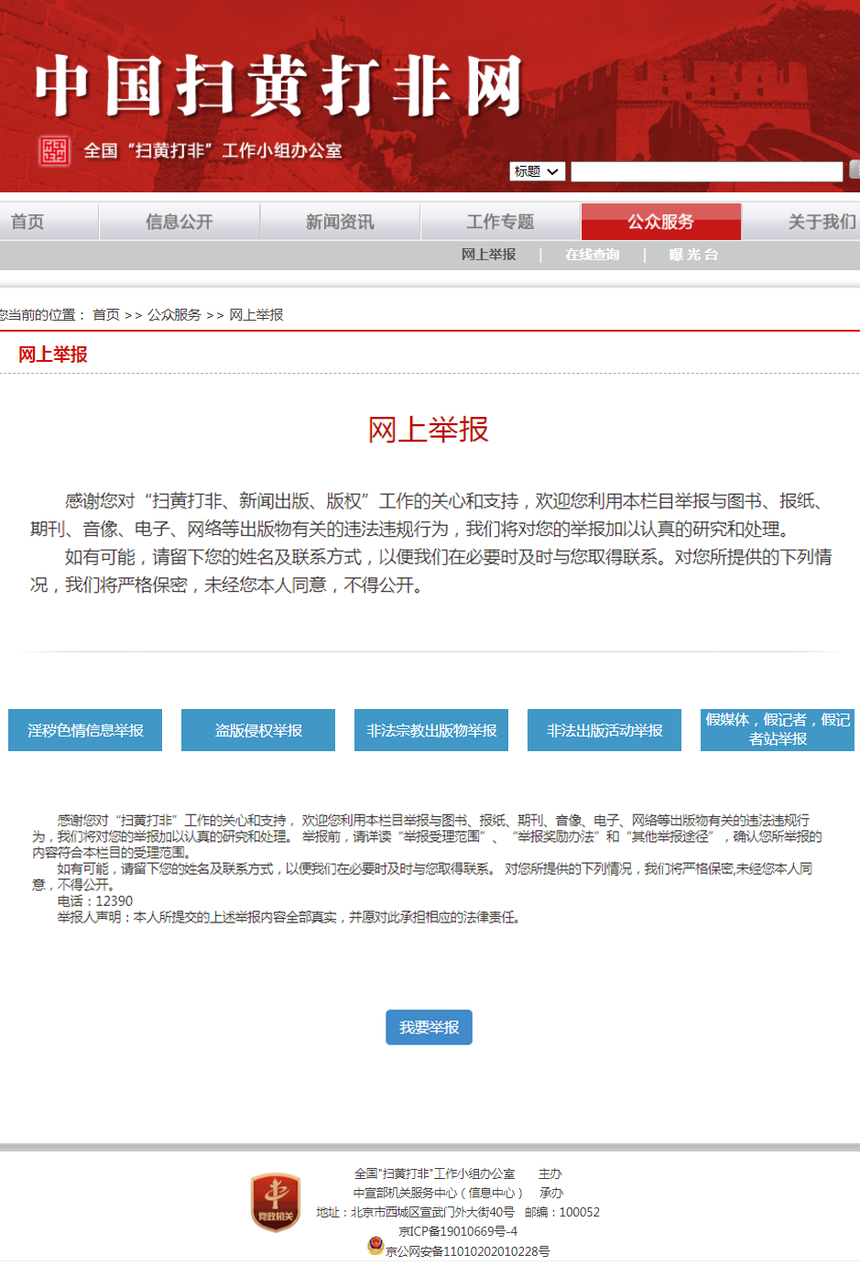860x1266 pixels.
Task: Click 网上举报 in the breadcrumb trail
Action: pos(257,315)
